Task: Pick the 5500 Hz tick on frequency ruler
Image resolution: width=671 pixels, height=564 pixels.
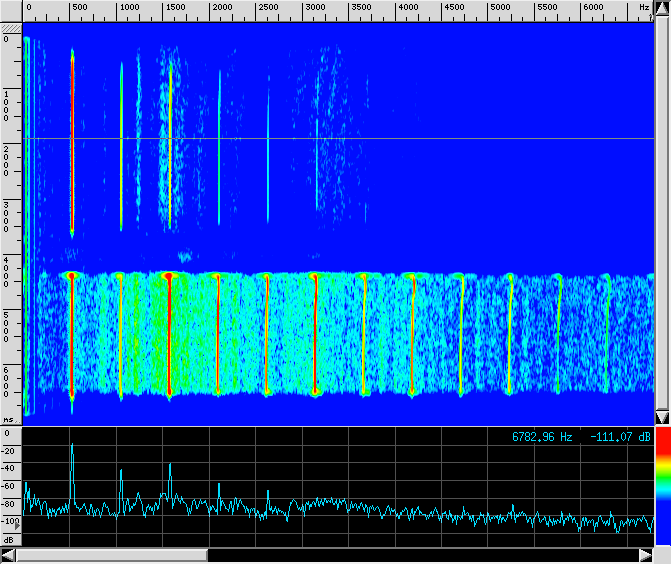Action: point(547,8)
